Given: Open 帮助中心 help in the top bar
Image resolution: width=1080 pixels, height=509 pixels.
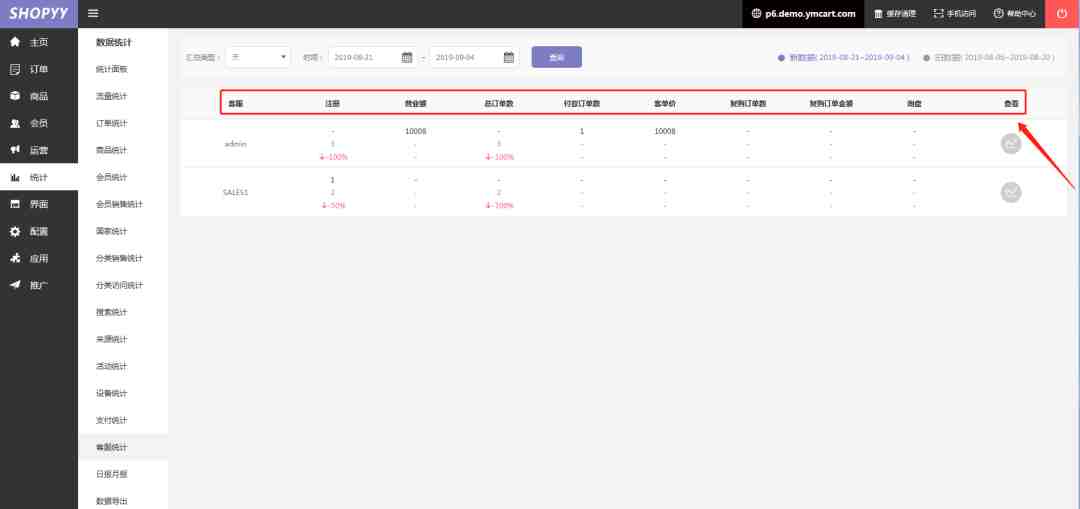Looking at the screenshot, I should pos(1014,13).
